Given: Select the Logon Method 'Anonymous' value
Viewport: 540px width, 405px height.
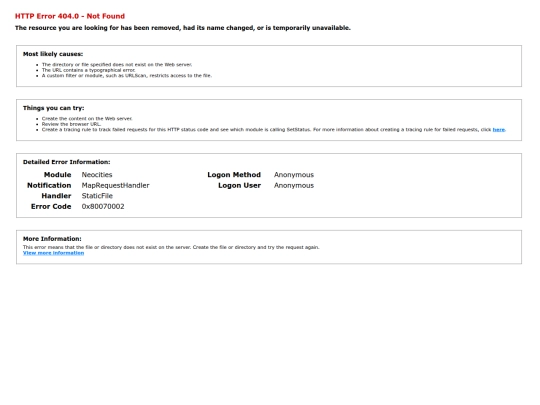Looking at the screenshot, I should pos(294,175).
